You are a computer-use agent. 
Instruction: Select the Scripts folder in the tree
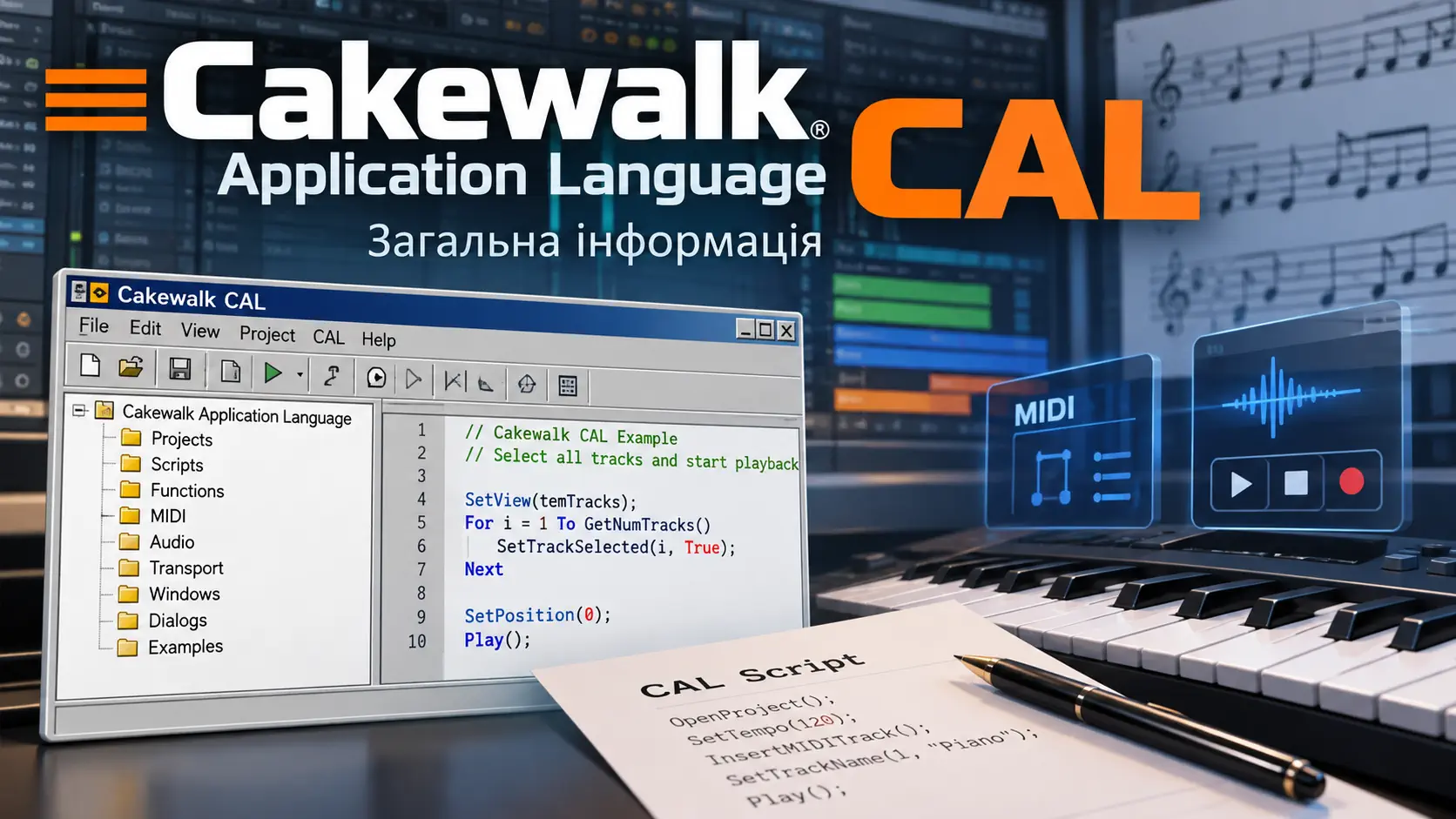177,465
